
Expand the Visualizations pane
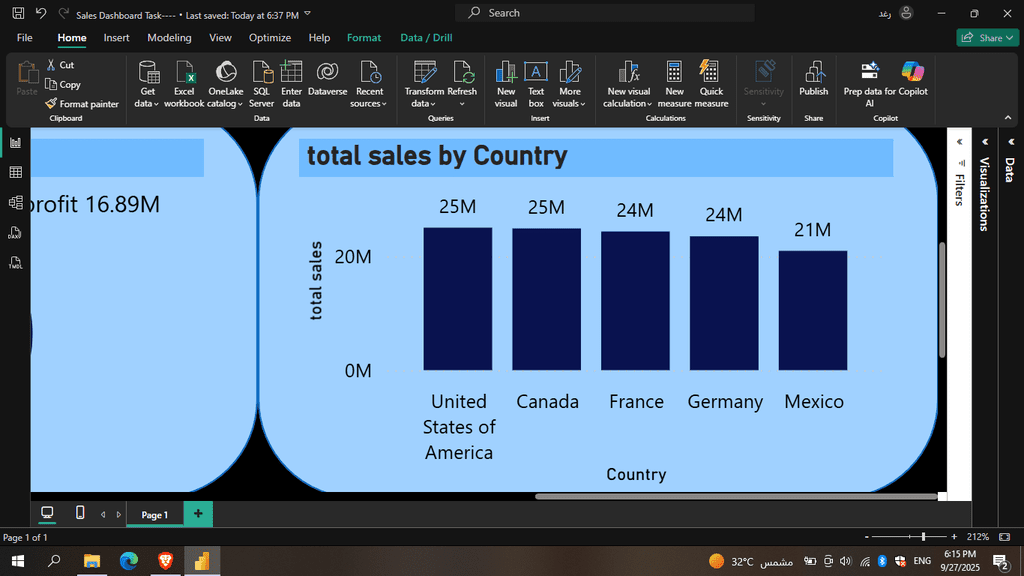click(983, 142)
